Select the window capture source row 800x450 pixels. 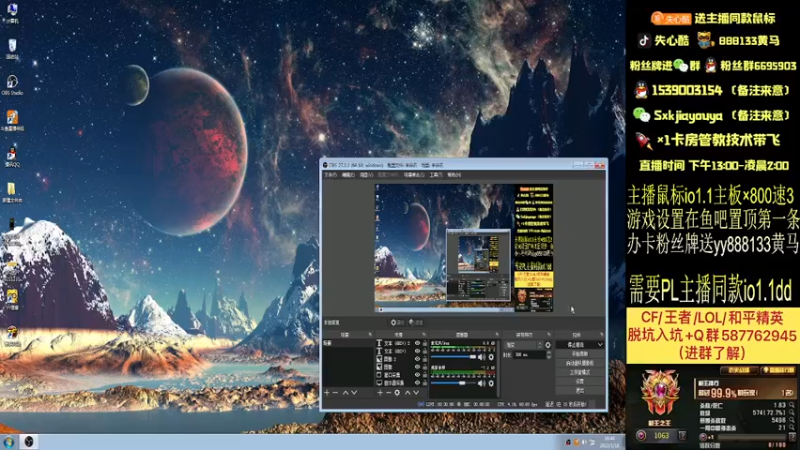pyautogui.click(x=402, y=374)
